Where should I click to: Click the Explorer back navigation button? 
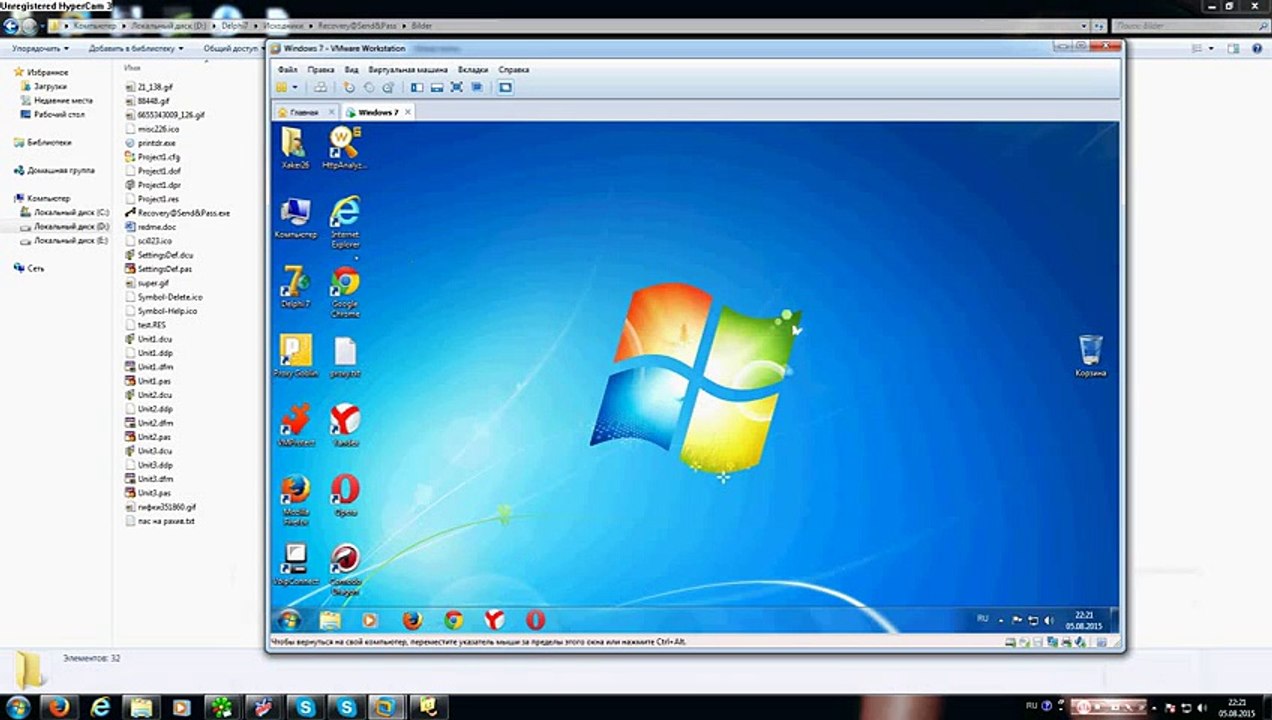(11, 26)
